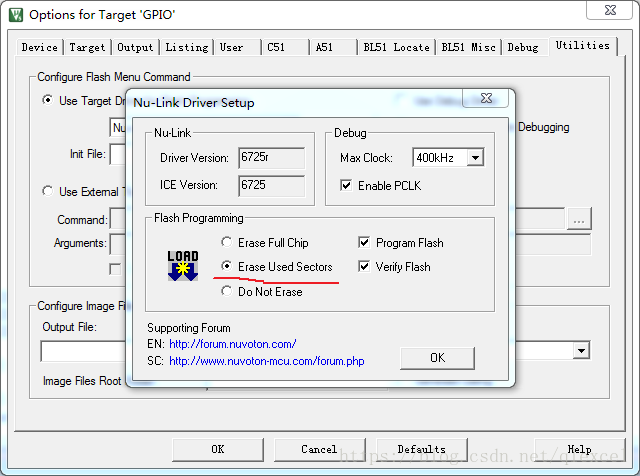Switch to the Debug tab

point(524,47)
